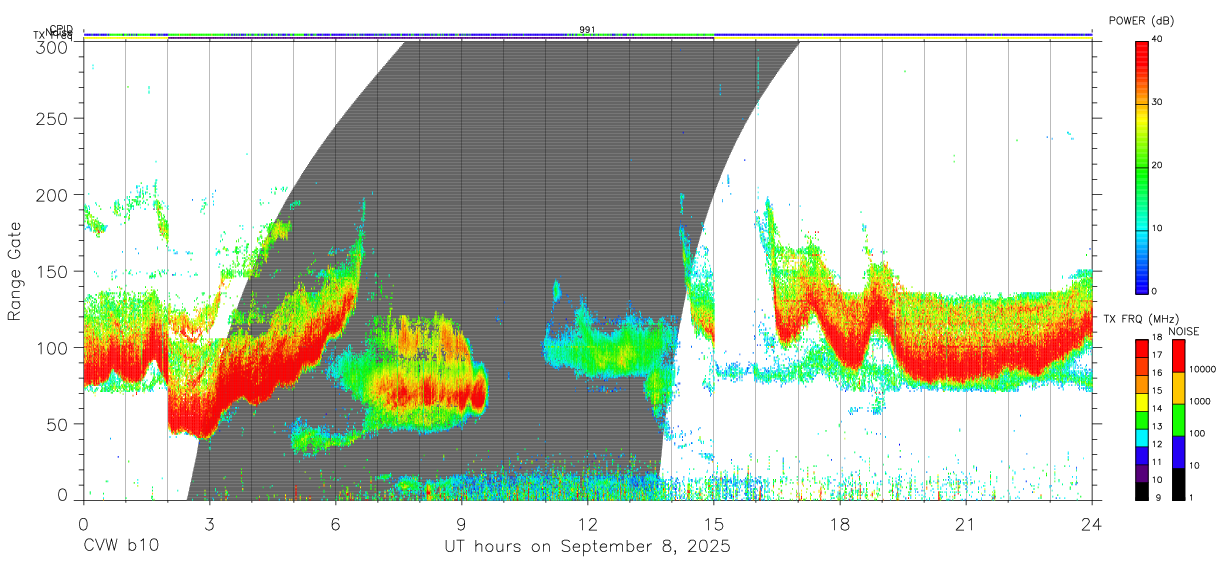Click the 20 dB power scale label
The height and width of the screenshot is (567, 1228).
tap(1157, 165)
